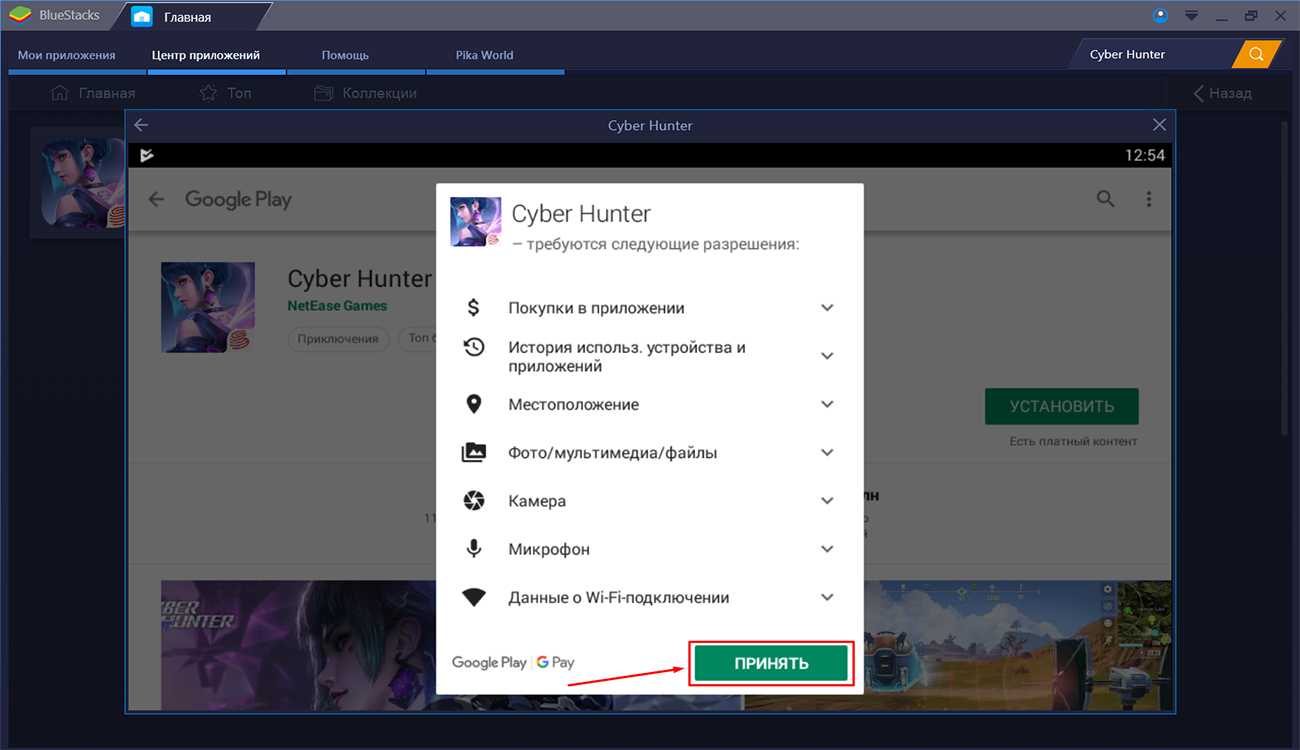Click BlueStacks account icon in title bar

click(1160, 15)
